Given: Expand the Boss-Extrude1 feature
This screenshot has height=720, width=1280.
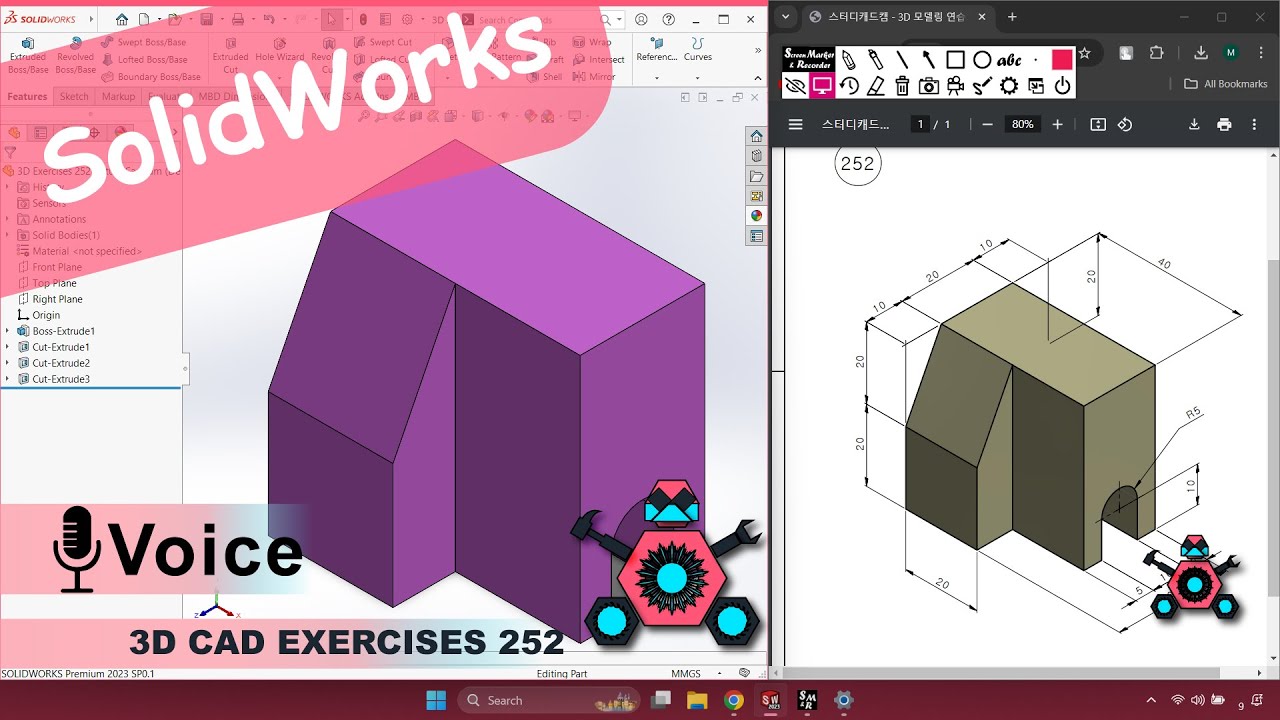Looking at the screenshot, I should click(8, 331).
